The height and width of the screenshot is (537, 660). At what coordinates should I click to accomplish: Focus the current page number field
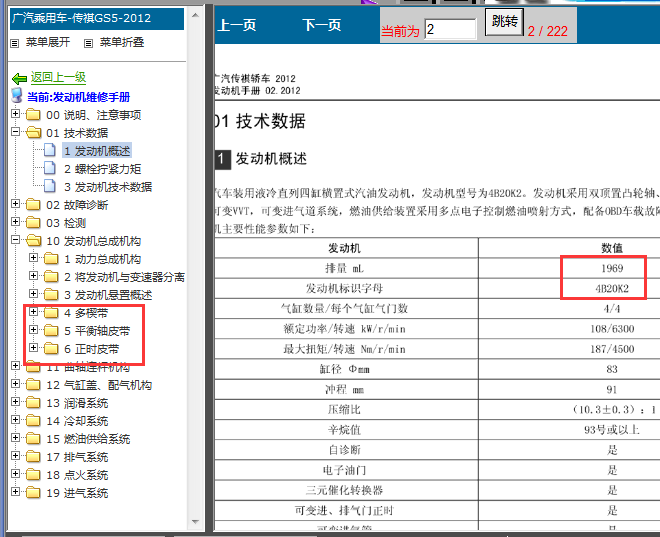450,29
